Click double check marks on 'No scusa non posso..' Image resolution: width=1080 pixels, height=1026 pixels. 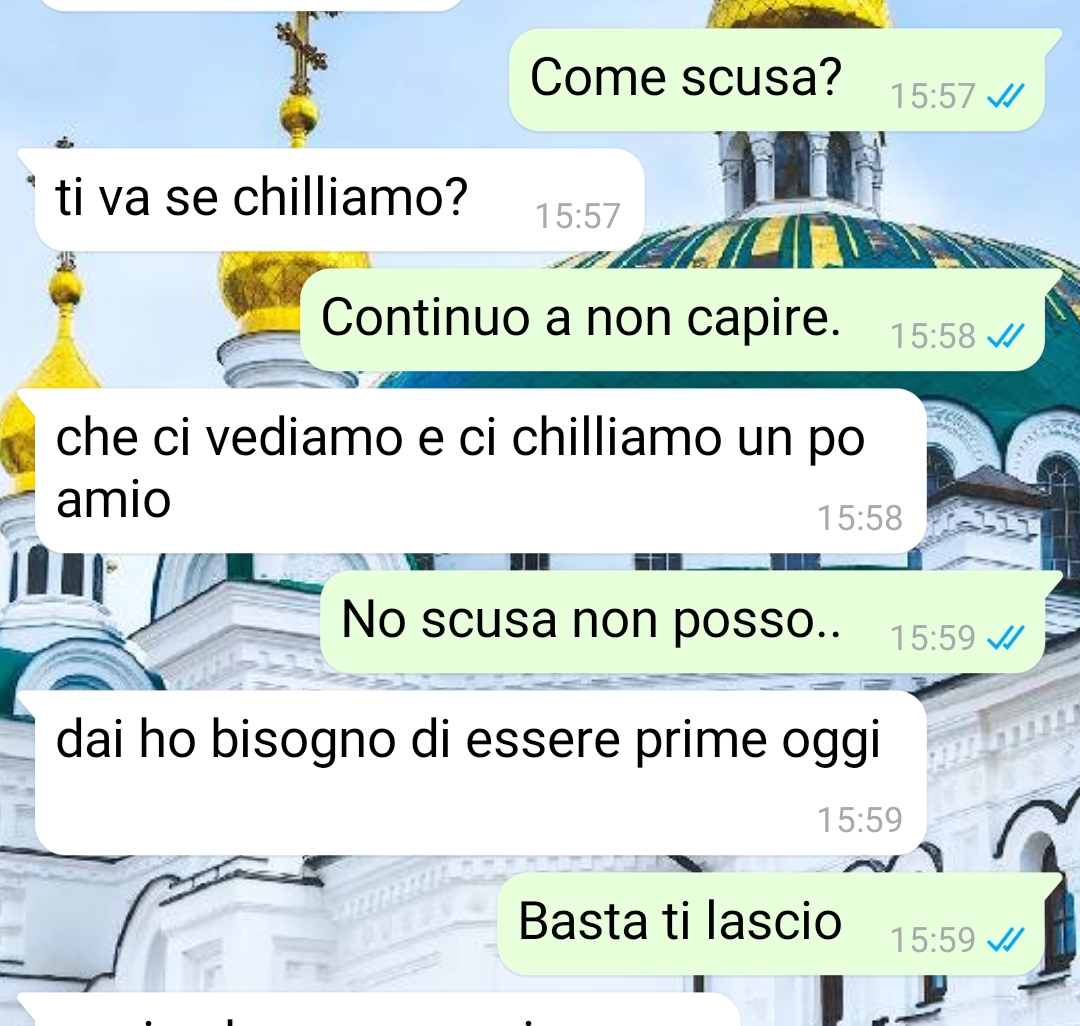[1006, 638]
